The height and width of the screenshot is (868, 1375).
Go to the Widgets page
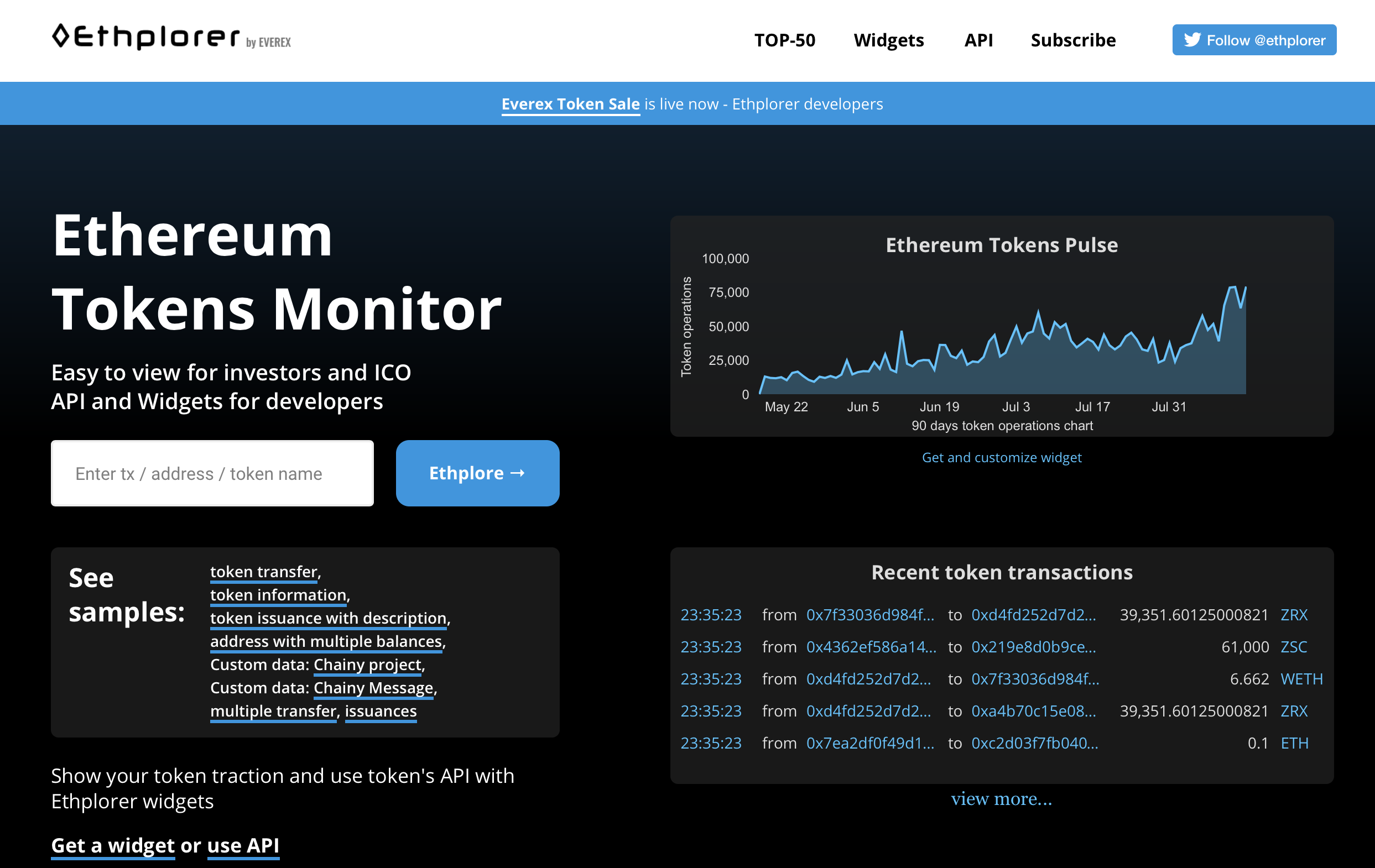888,40
